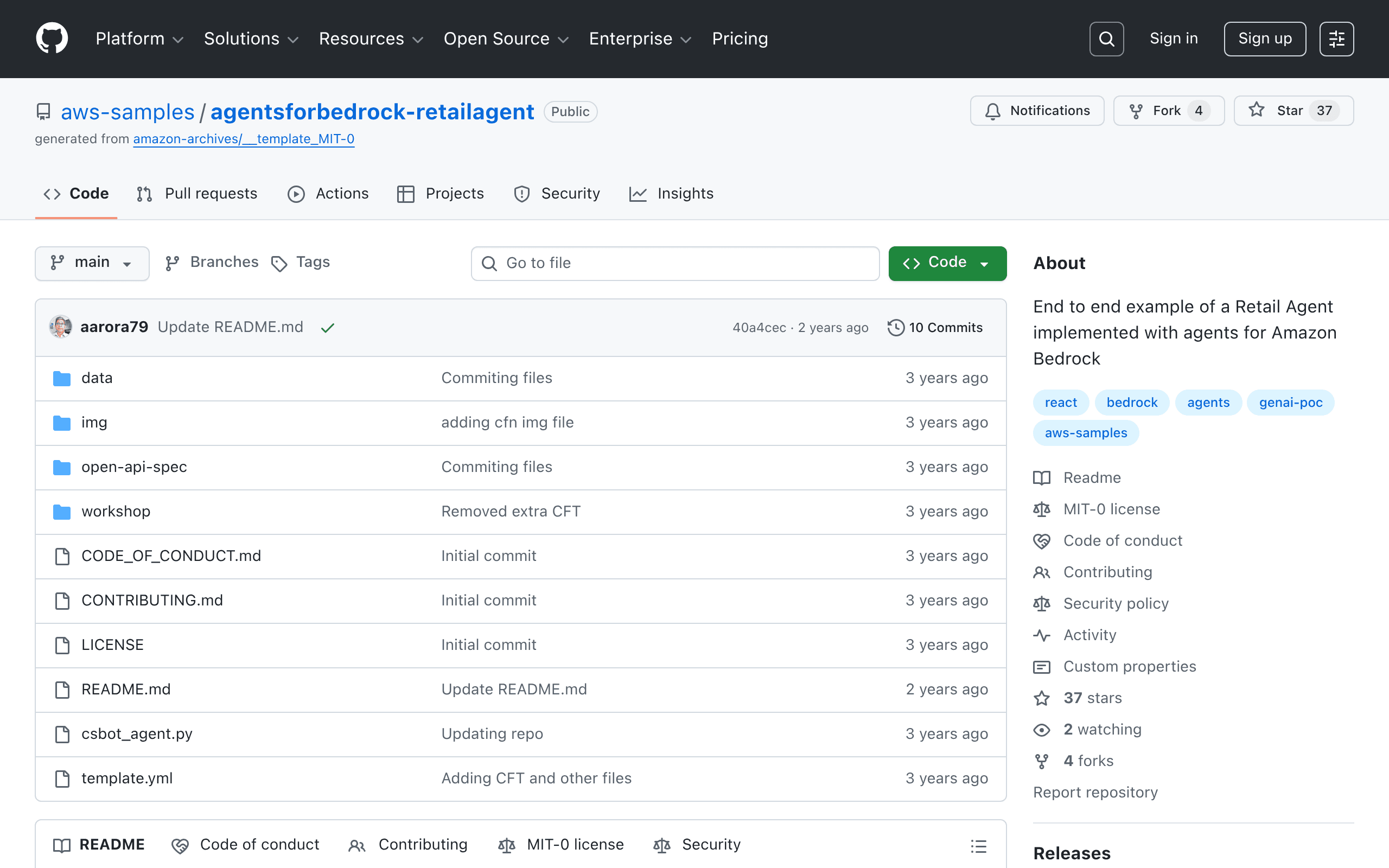Select the README tab in file viewer

click(x=99, y=845)
